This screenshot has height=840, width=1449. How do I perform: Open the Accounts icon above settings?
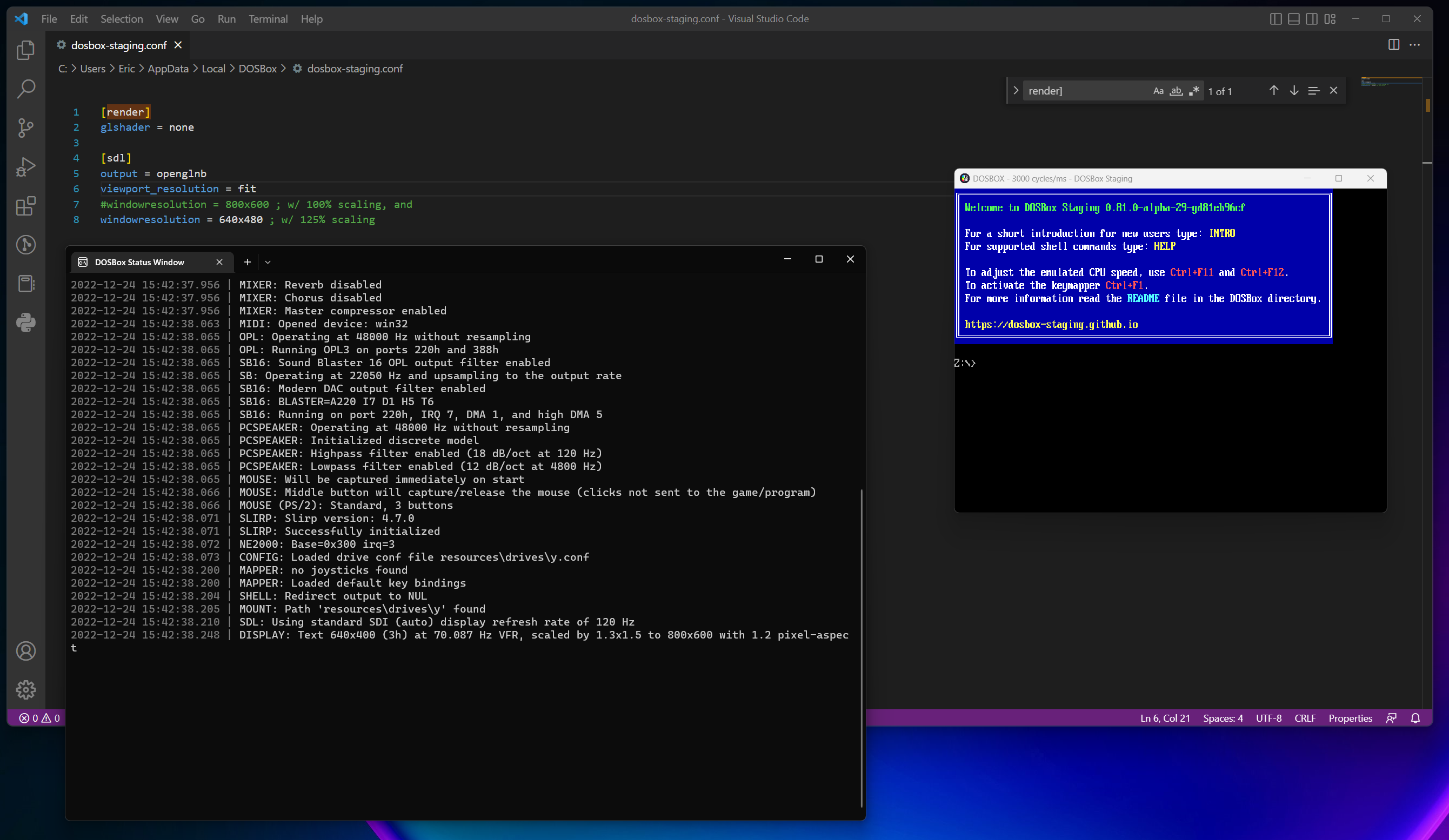(x=26, y=651)
